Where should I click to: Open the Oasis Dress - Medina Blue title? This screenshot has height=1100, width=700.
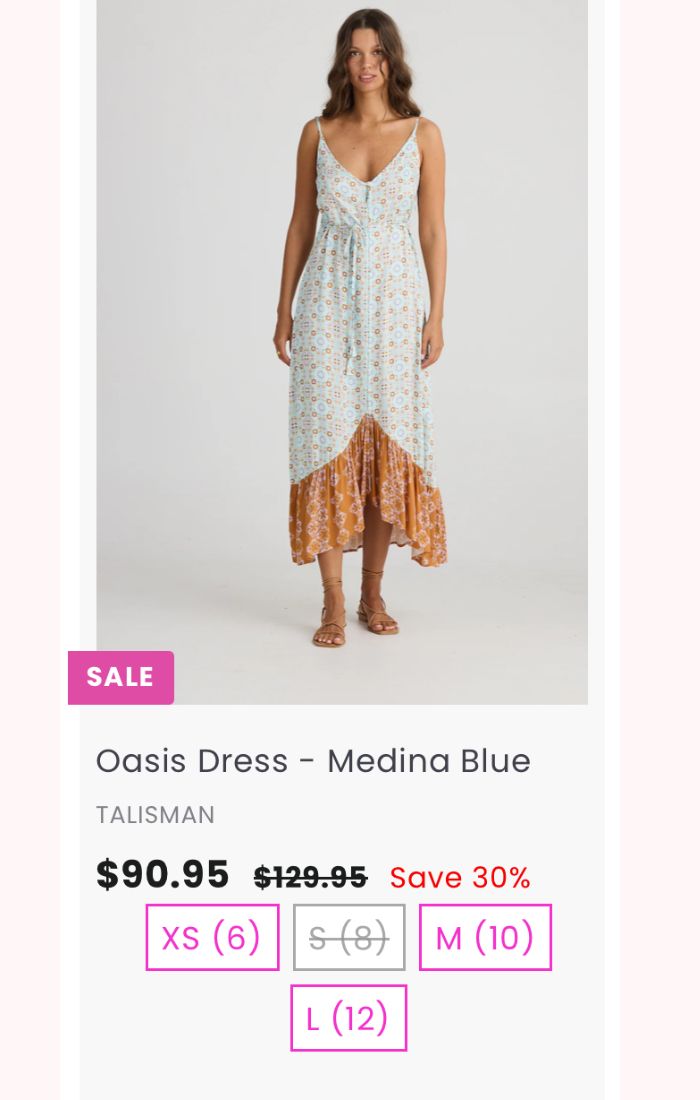(313, 761)
